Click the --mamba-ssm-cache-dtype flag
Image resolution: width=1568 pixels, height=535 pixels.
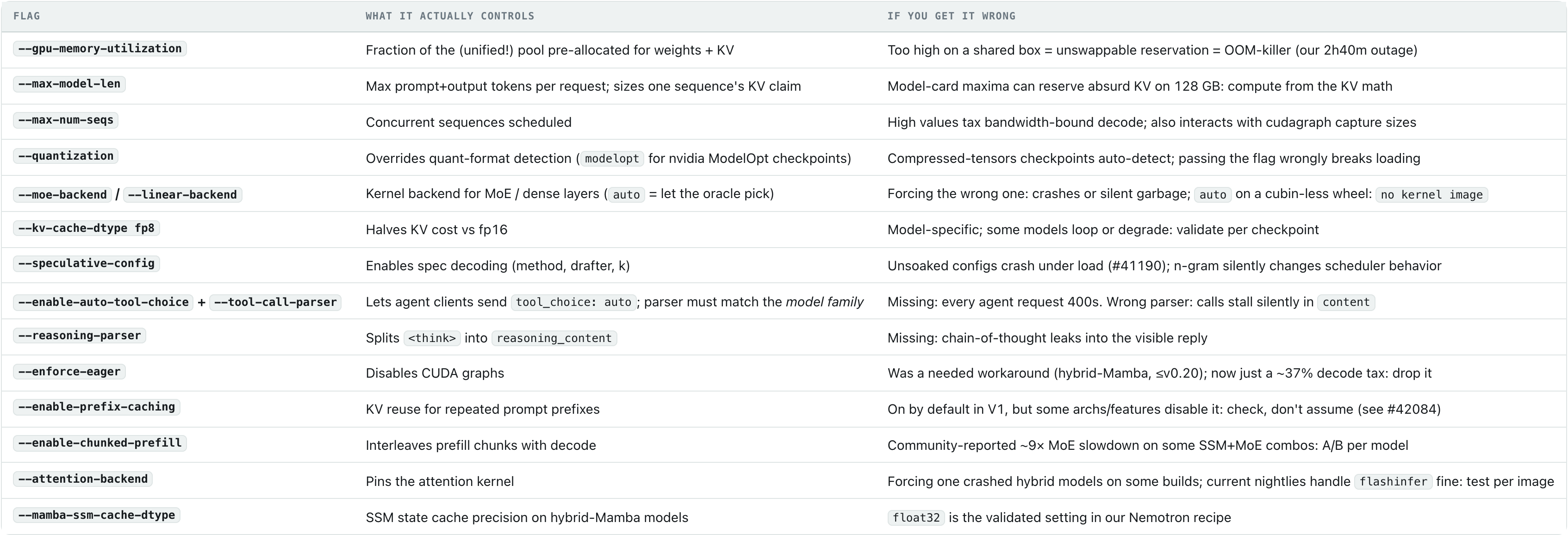[97, 515]
